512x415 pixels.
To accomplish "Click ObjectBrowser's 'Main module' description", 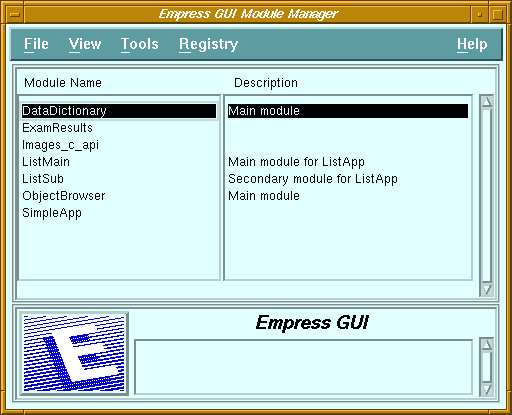I will coord(264,196).
